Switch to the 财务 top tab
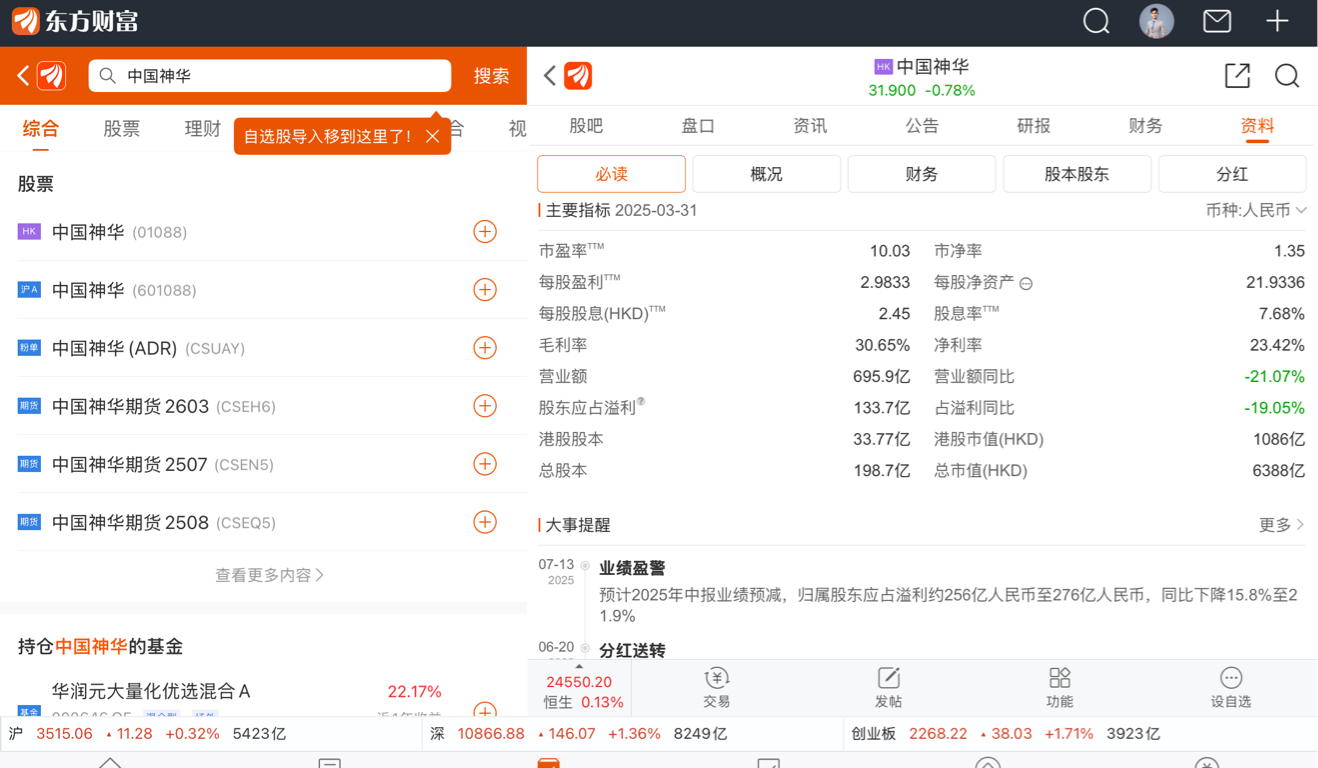 click(x=1146, y=126)
